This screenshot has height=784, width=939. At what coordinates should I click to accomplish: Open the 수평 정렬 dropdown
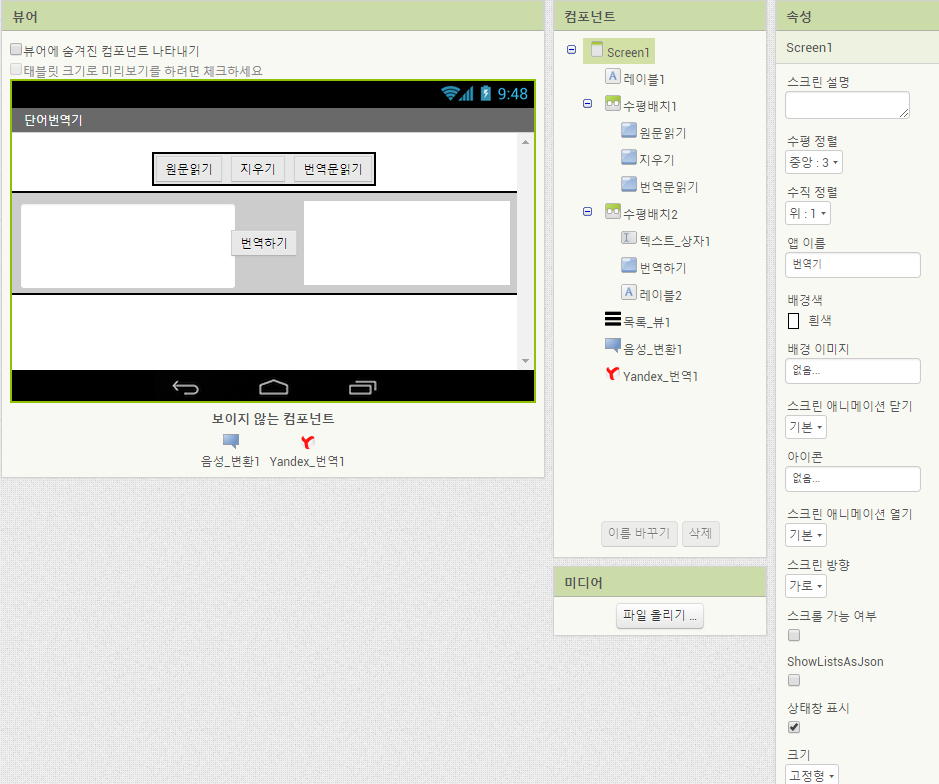(x=813, y=162)
